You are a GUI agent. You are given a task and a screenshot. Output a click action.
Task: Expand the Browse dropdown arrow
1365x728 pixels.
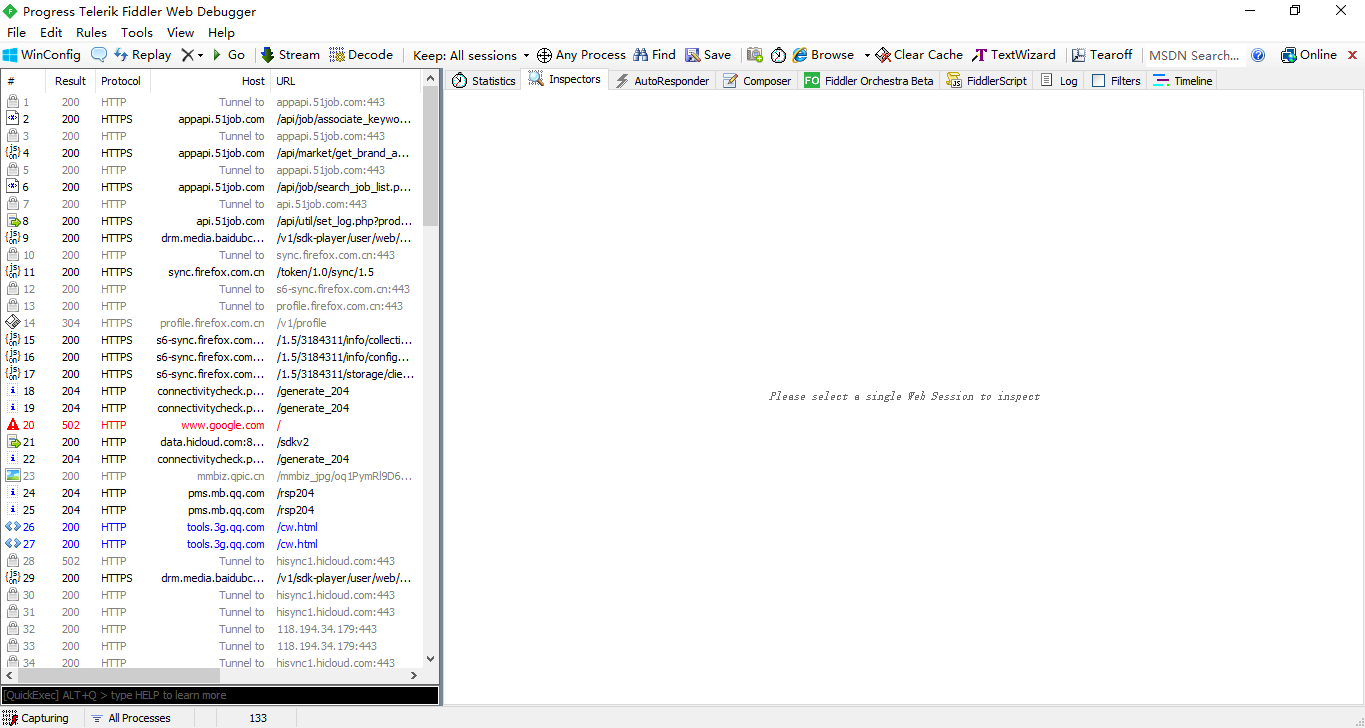(x=867, y=55)
